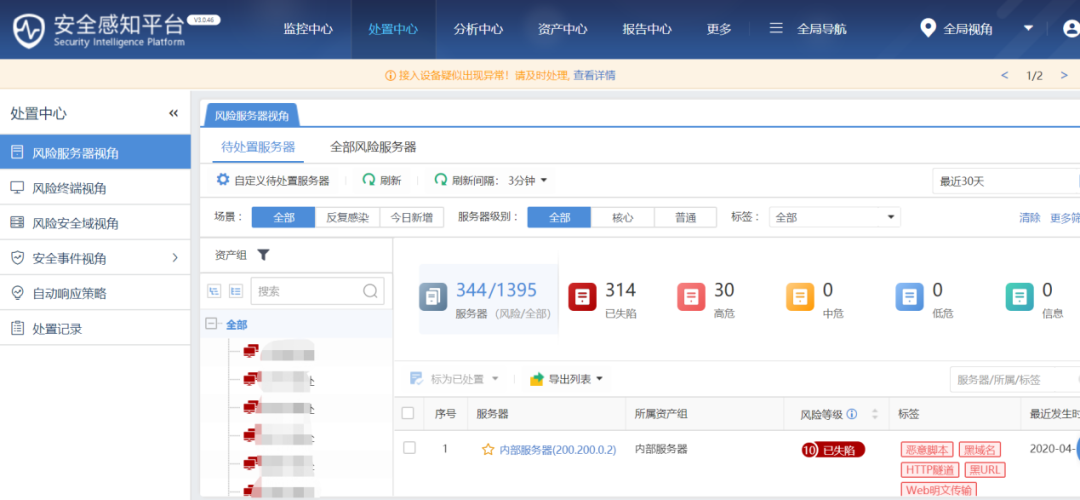
Task: Collapse the 全部 asset tree node
Action: coord(212,324)
